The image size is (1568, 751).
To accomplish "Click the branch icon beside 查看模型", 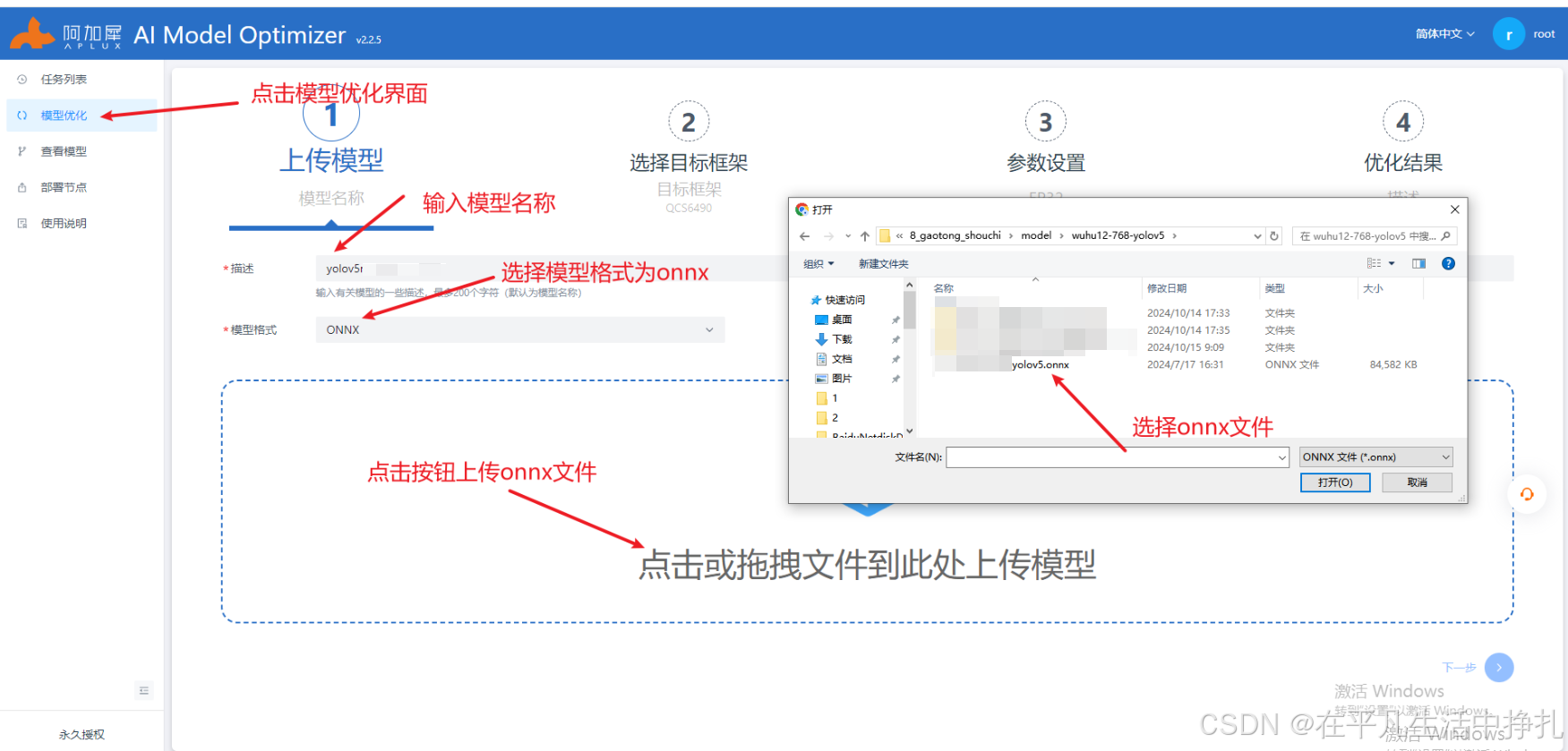I will coord(22,151).
